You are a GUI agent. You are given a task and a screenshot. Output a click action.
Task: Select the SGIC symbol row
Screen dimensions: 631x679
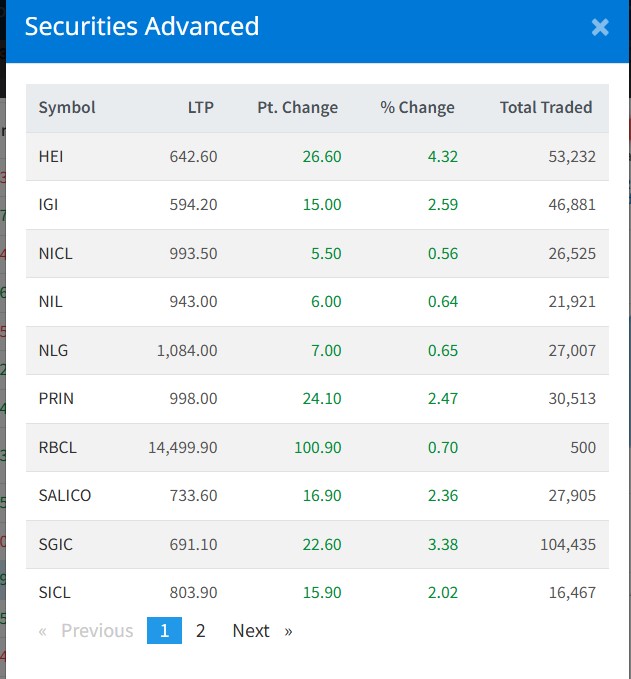click(55, 544)
